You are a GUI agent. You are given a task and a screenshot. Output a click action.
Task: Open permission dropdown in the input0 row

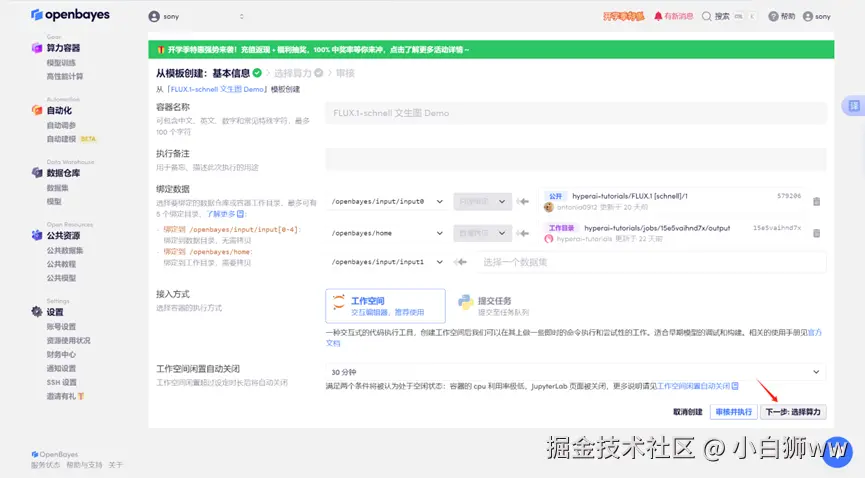[483, 201]
